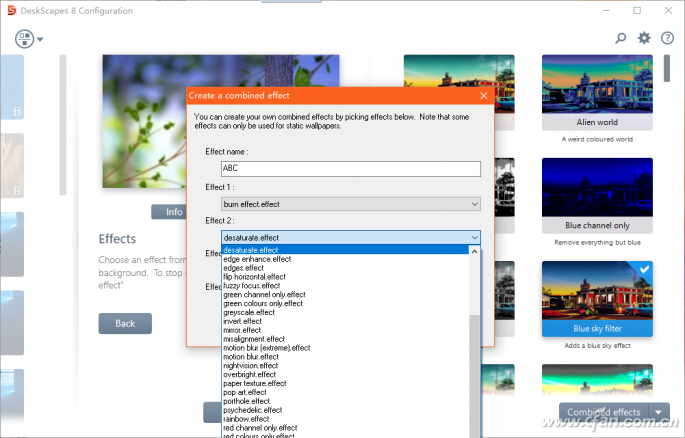Viewport: 685px width, 438px height.
Task: Click the green leaves wallpaper preview
Action: click(x=144, y=121)
